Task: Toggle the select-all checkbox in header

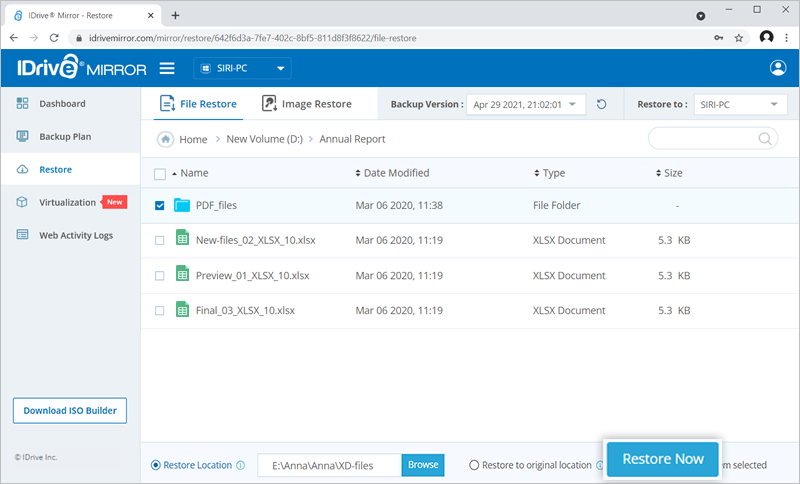Action: [160, 174]
